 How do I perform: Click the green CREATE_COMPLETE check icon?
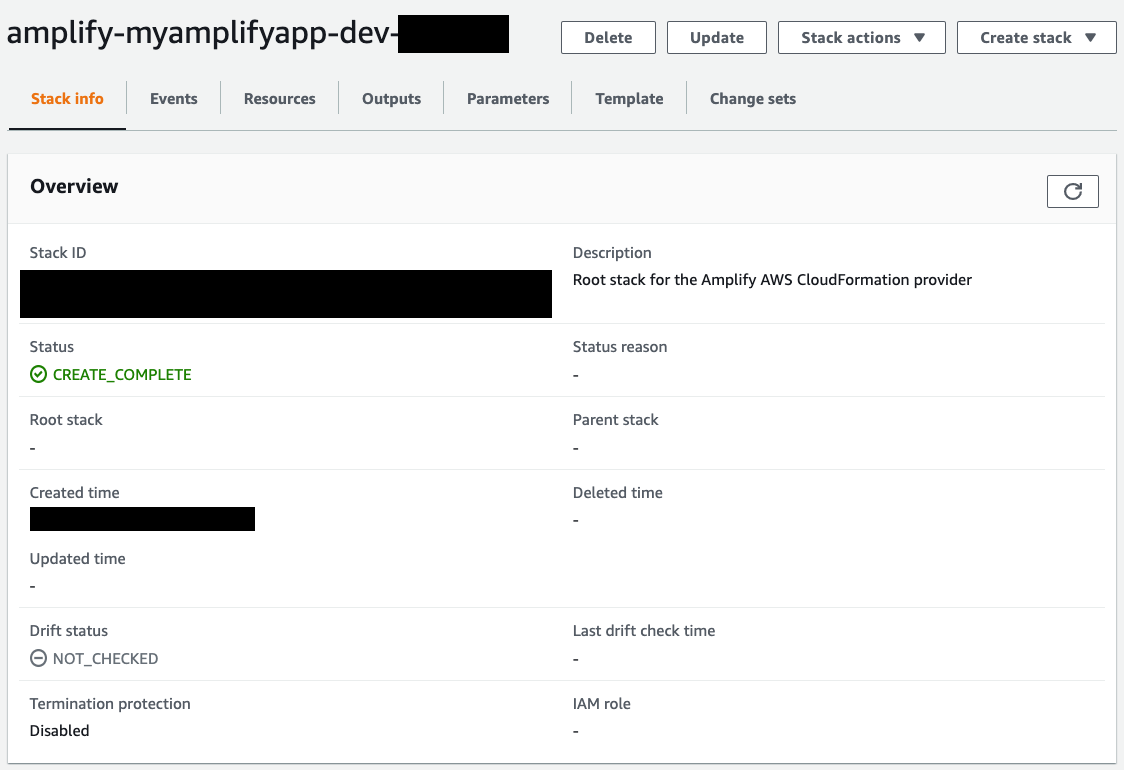pyautogui.click(x=38, y=374)
